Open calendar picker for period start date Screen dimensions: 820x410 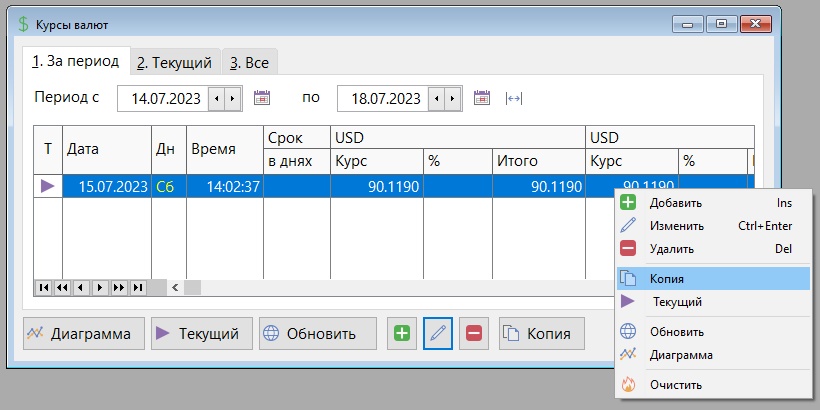click(263, 98)
